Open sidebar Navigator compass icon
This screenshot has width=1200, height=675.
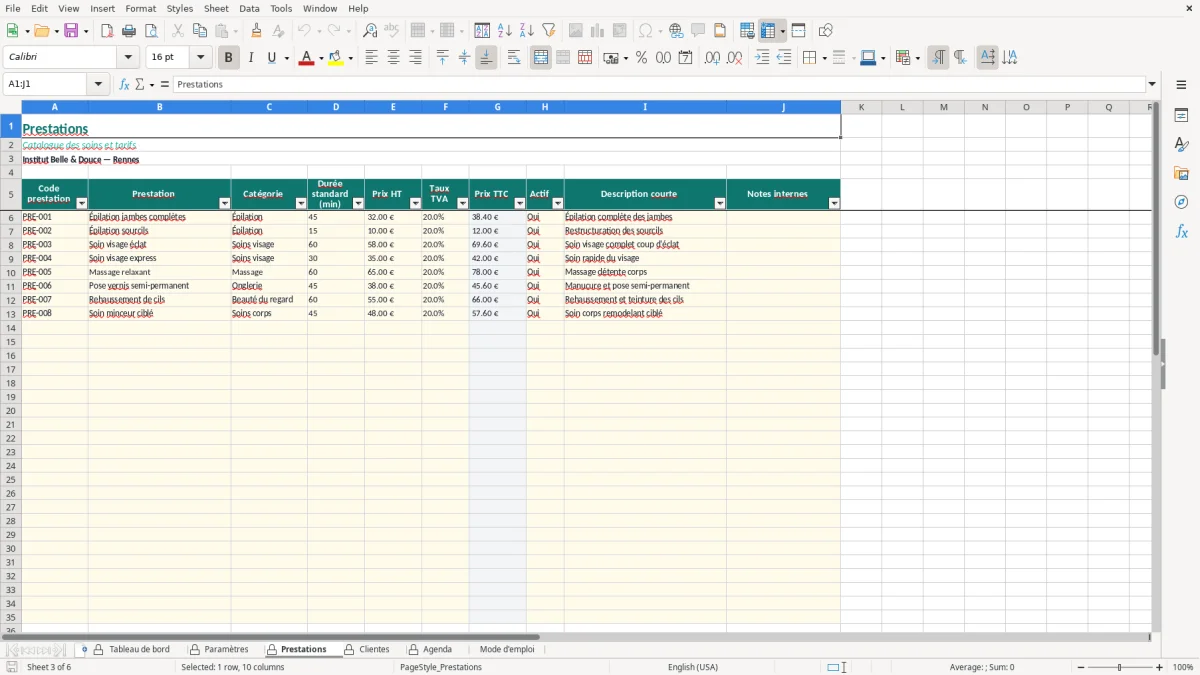(x=1181, y=203)
